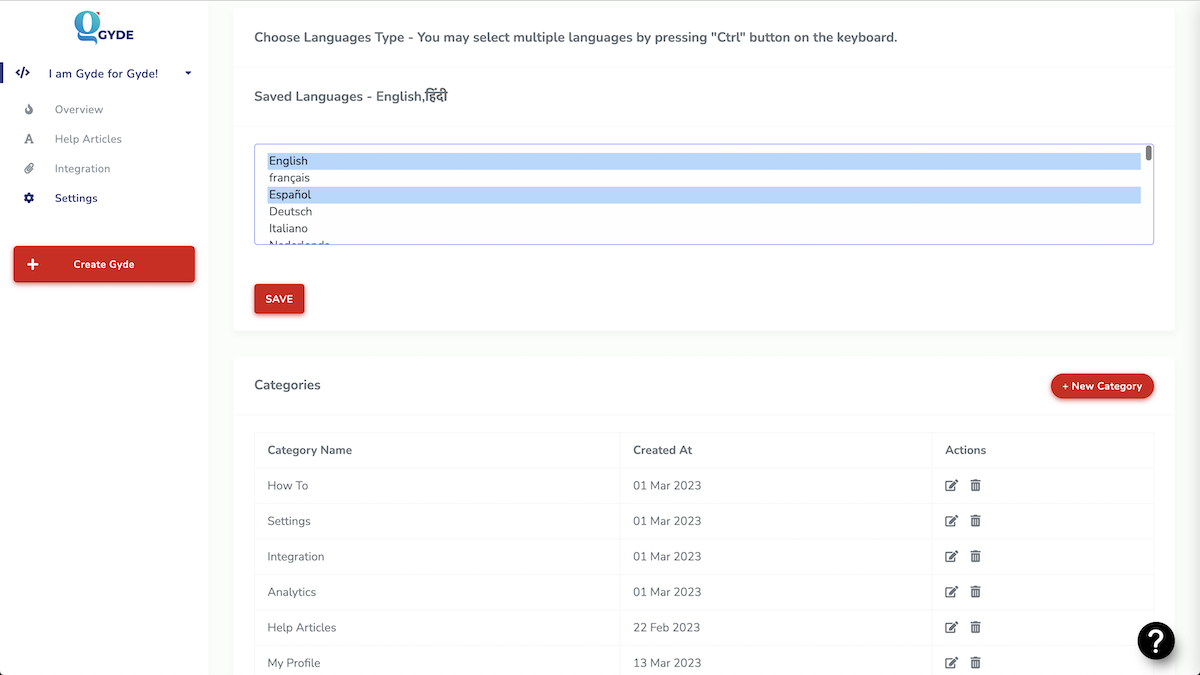Viewport: 1200px width, 675px height.
Task: Click the Actions column header
Action: pyautogui.click(x=966, y=450)
